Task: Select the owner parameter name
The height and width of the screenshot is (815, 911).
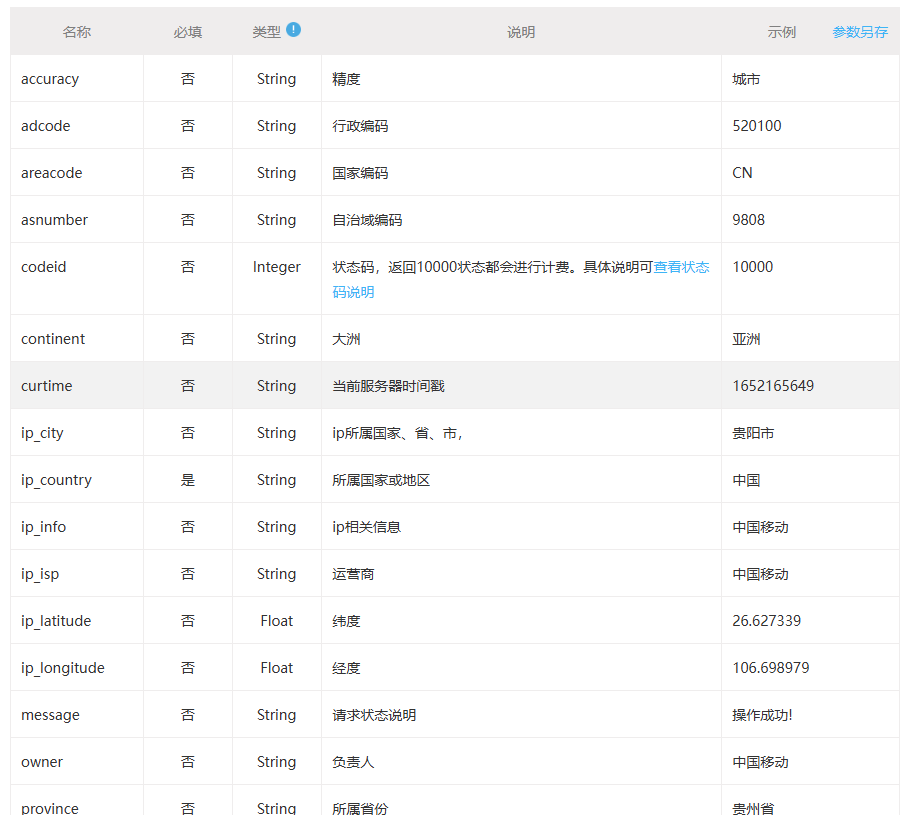Action: click(42, 762)
